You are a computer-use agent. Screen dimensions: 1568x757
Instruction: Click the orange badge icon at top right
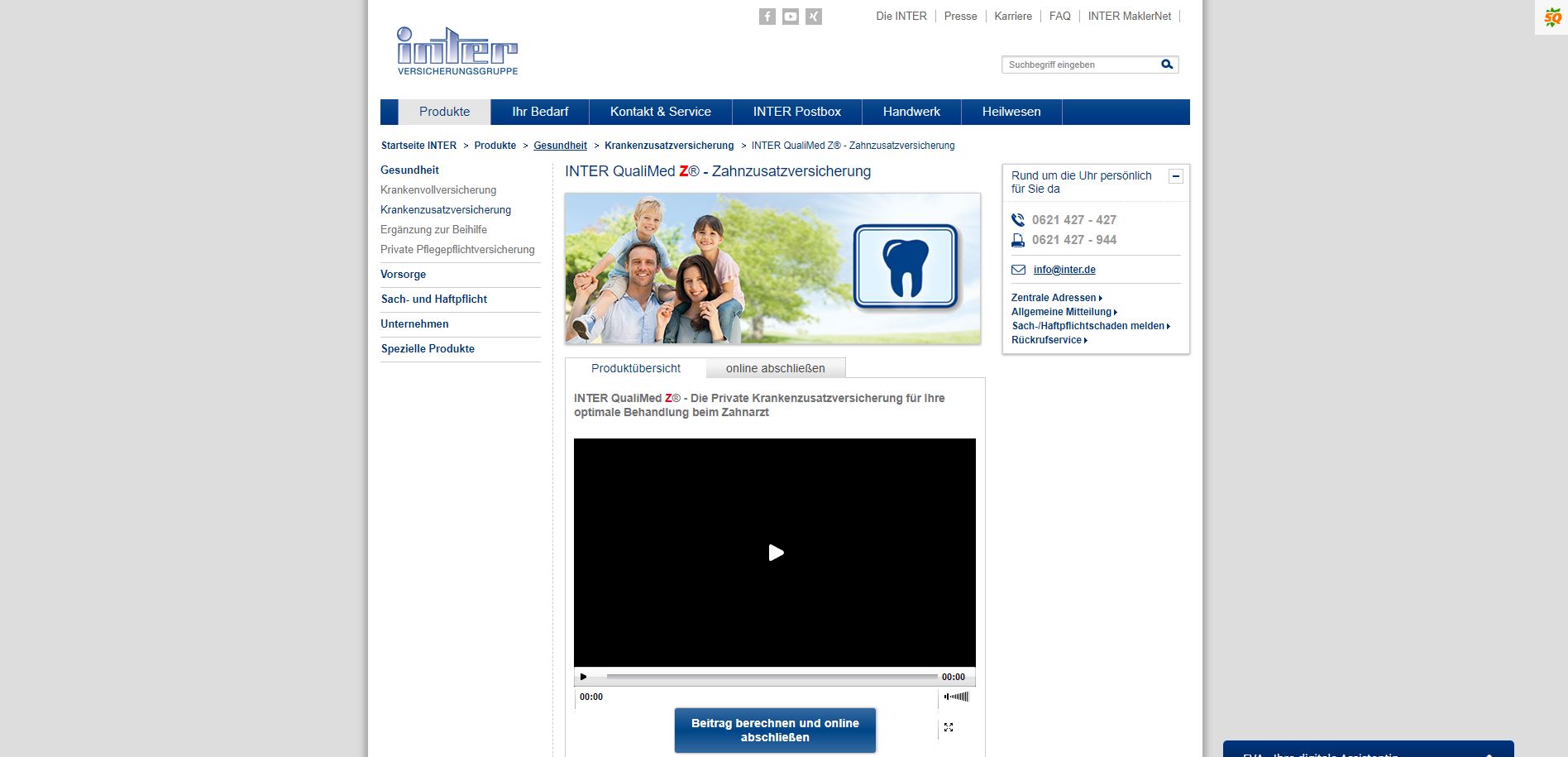1552,17
